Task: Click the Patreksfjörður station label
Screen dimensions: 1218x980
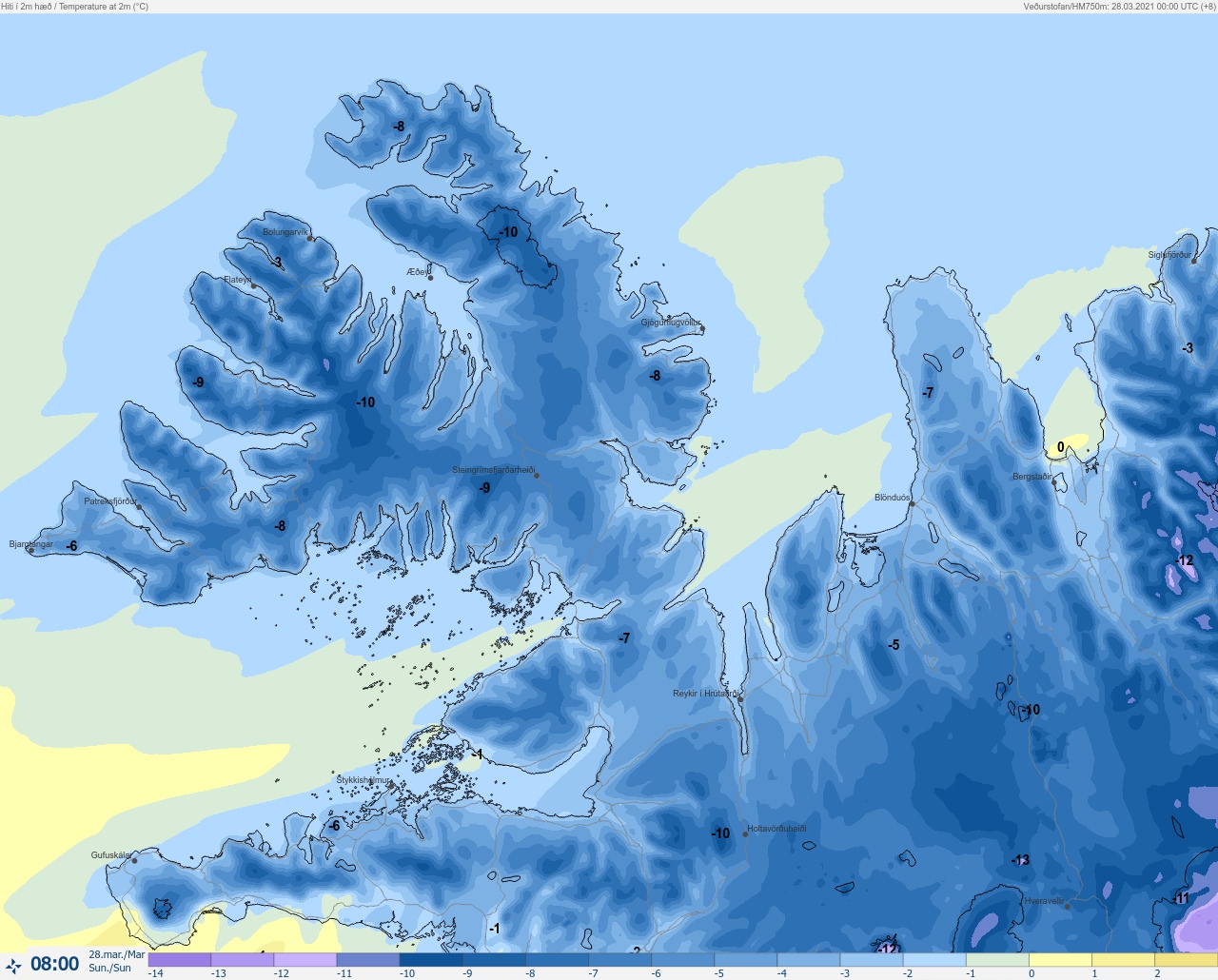Action: coord(110,501)
